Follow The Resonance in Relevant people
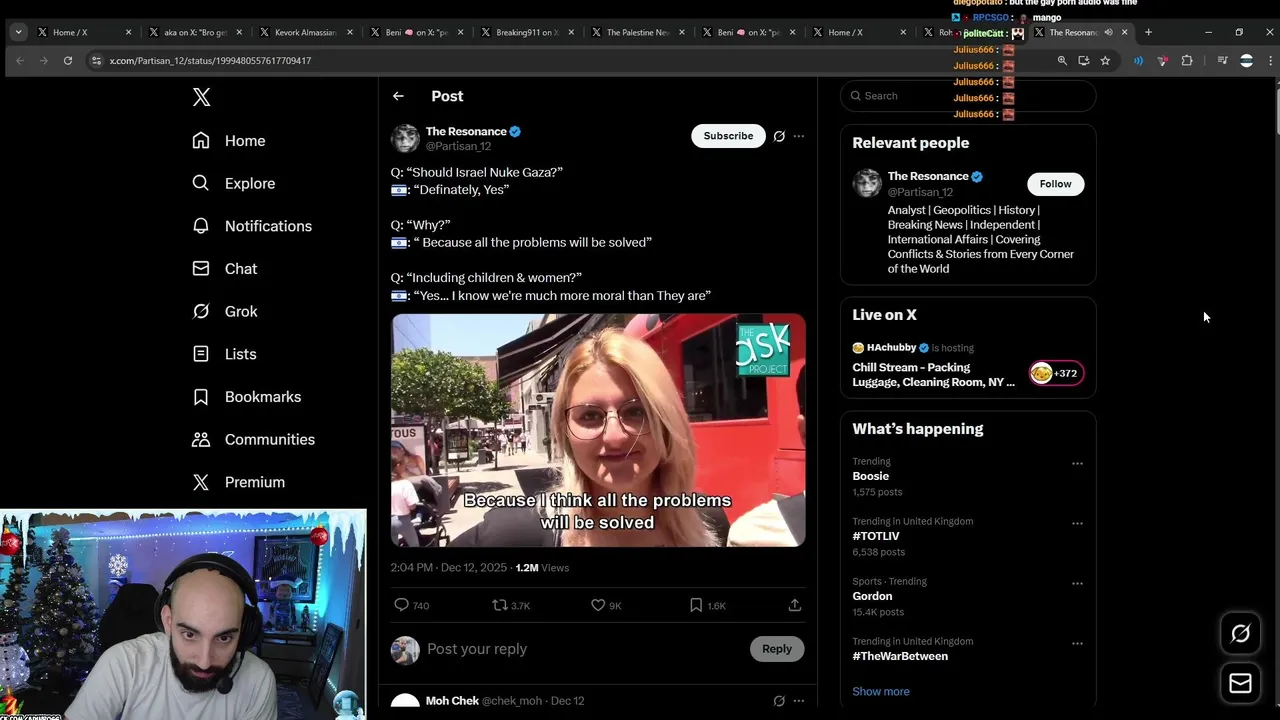Image resolution: width=1280 pixels, height=720 pixels. tap(1055, 184)
